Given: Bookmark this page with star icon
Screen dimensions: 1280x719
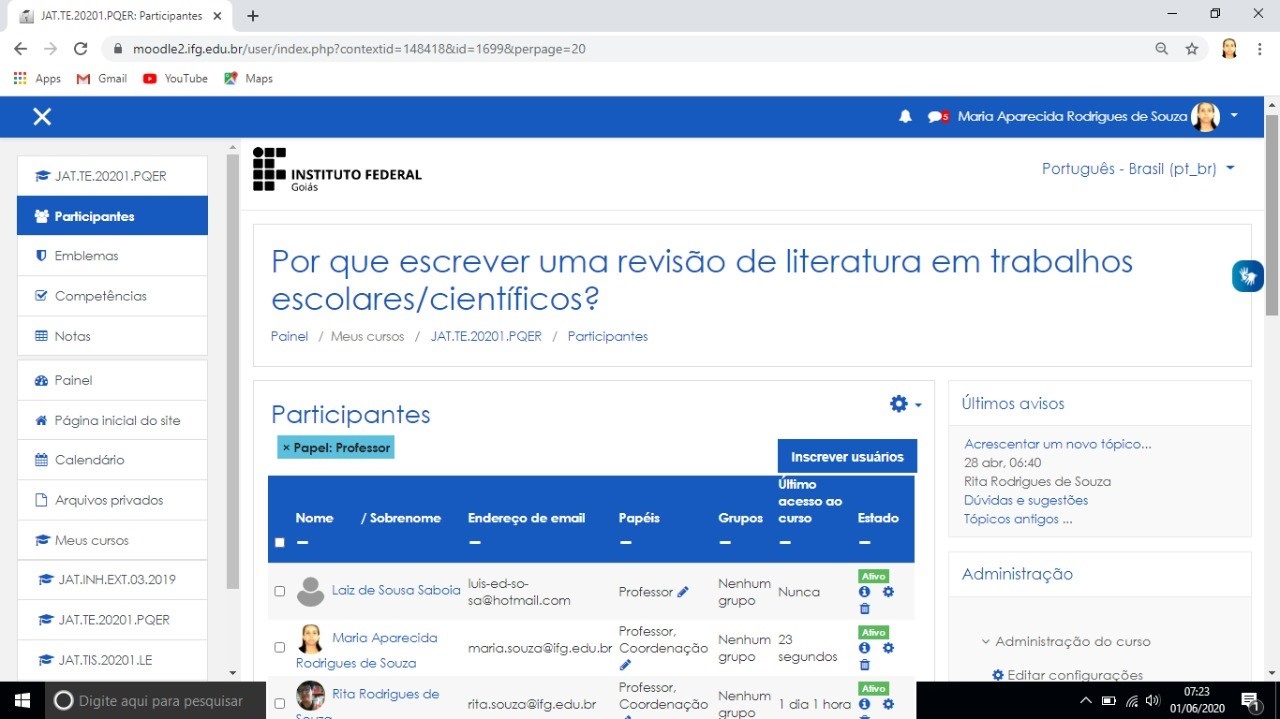Looking at the screenshot, I should (x=1191, y=48).
